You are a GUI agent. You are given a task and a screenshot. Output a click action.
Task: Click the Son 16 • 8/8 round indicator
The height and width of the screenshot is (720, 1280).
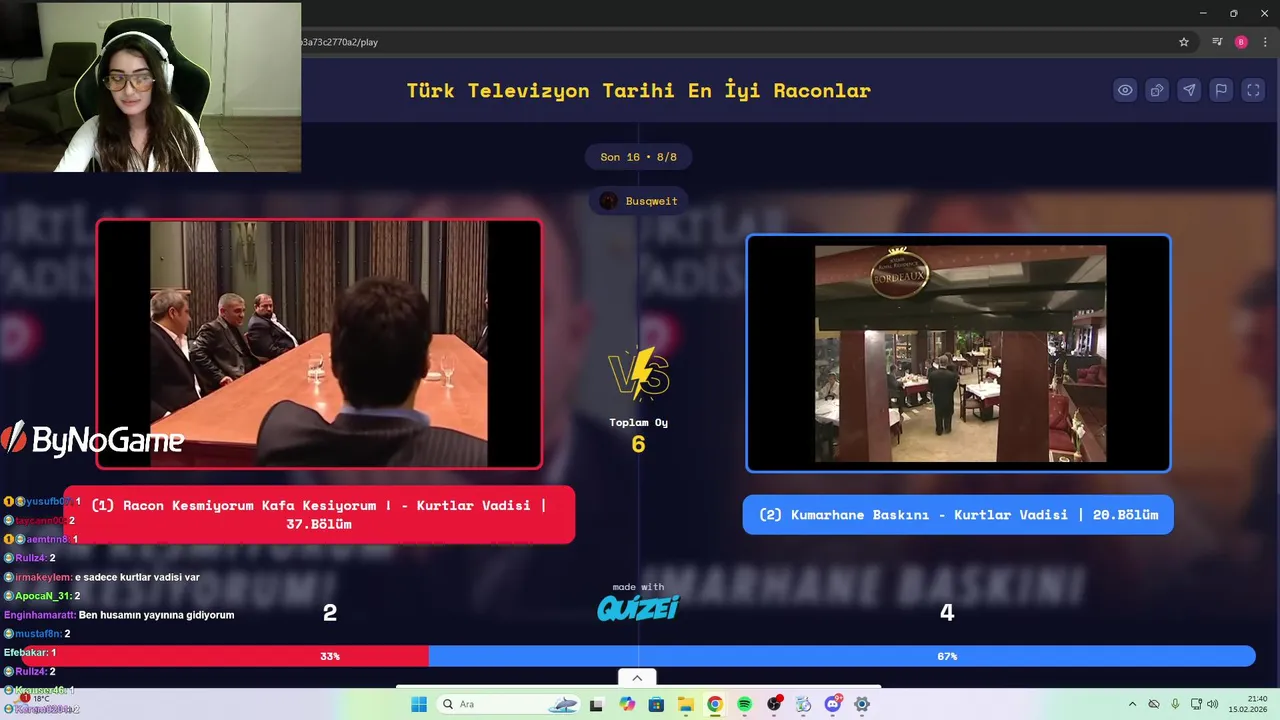(638, 157)
